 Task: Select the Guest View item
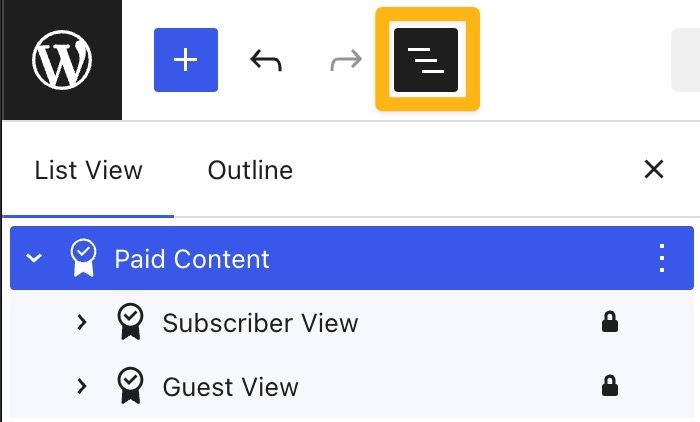click(230, 387)
